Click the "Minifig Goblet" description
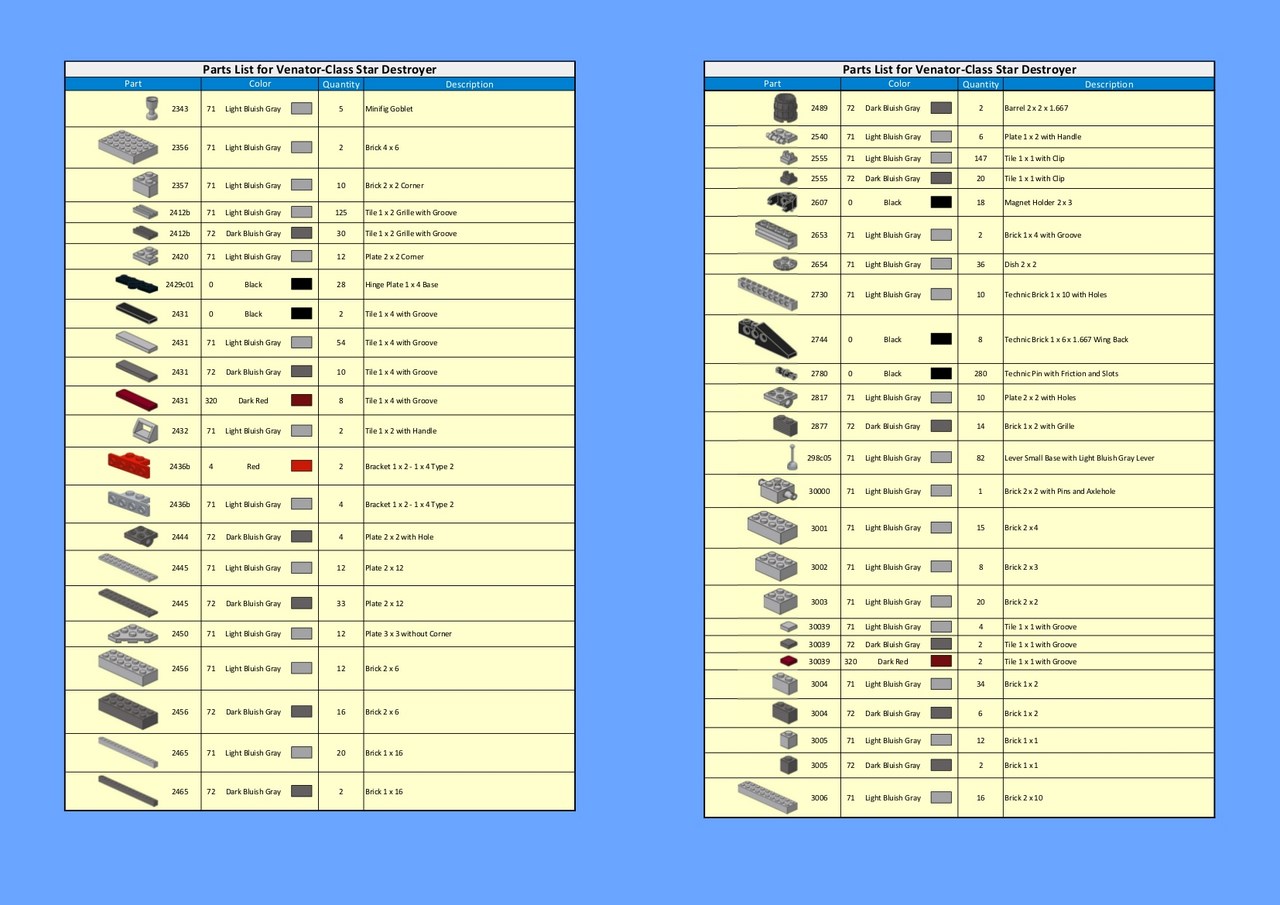 (389, 109)
